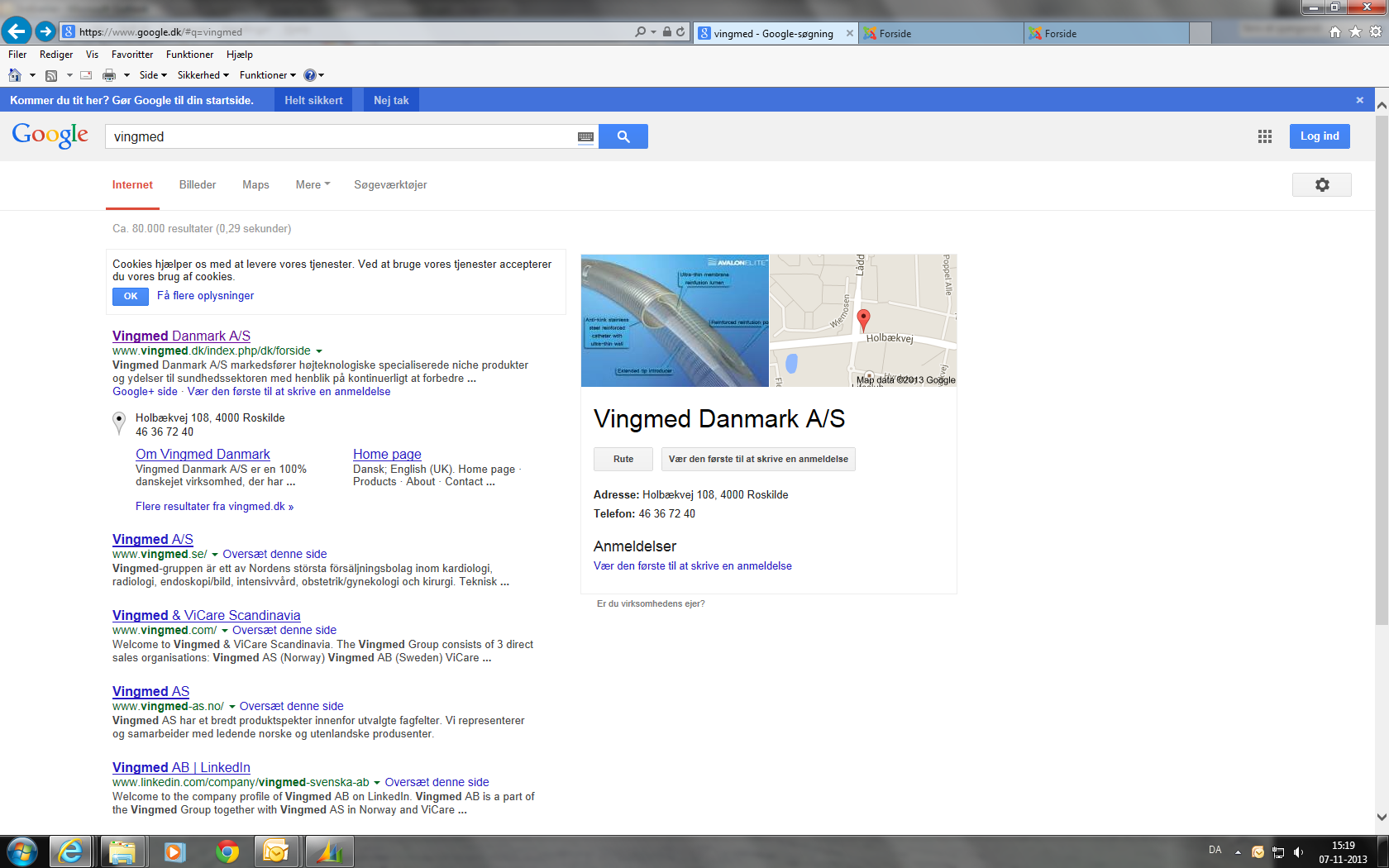The image size is (1389, 868).
Task: Switch to the Maps search tab
Action: [255, 184]
